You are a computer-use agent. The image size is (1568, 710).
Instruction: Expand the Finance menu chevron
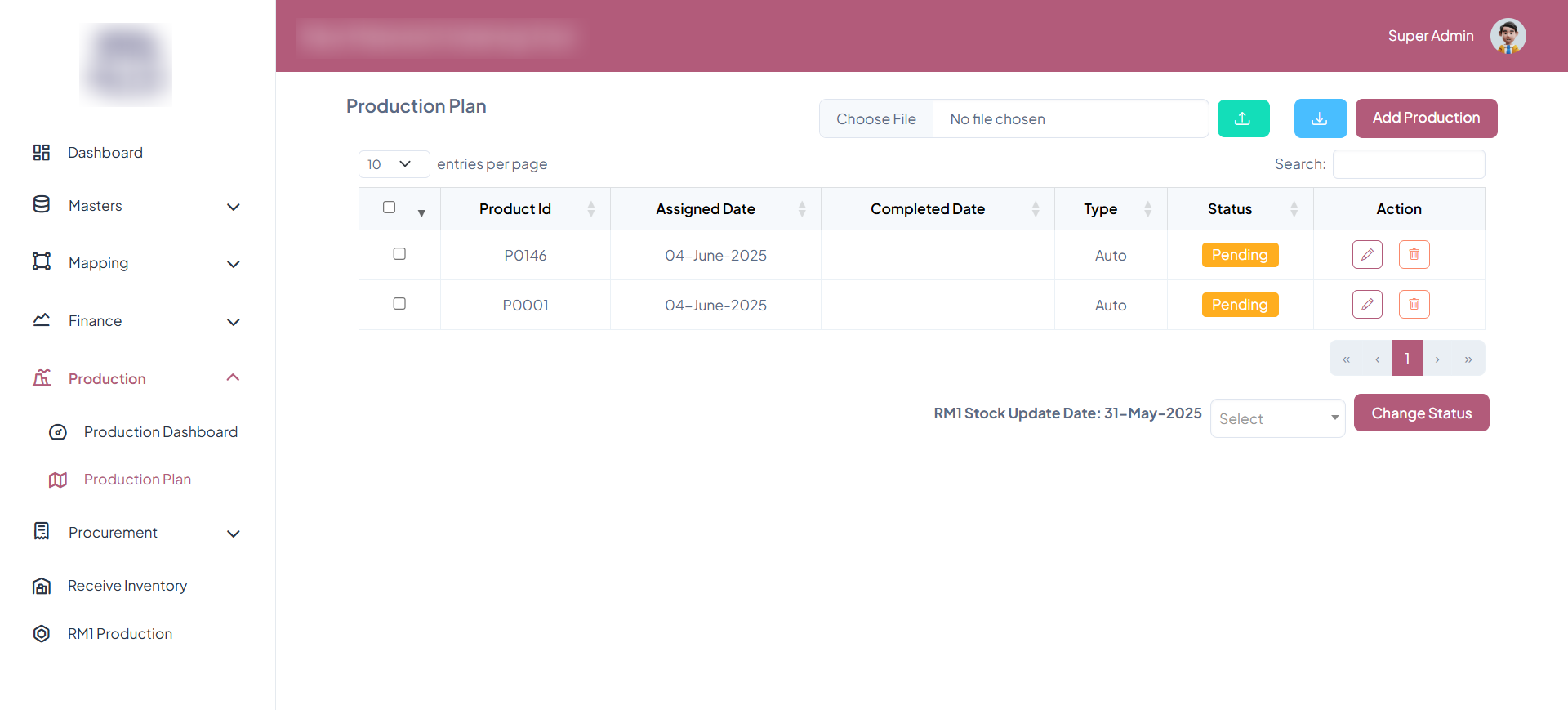(x=234, y=322)
